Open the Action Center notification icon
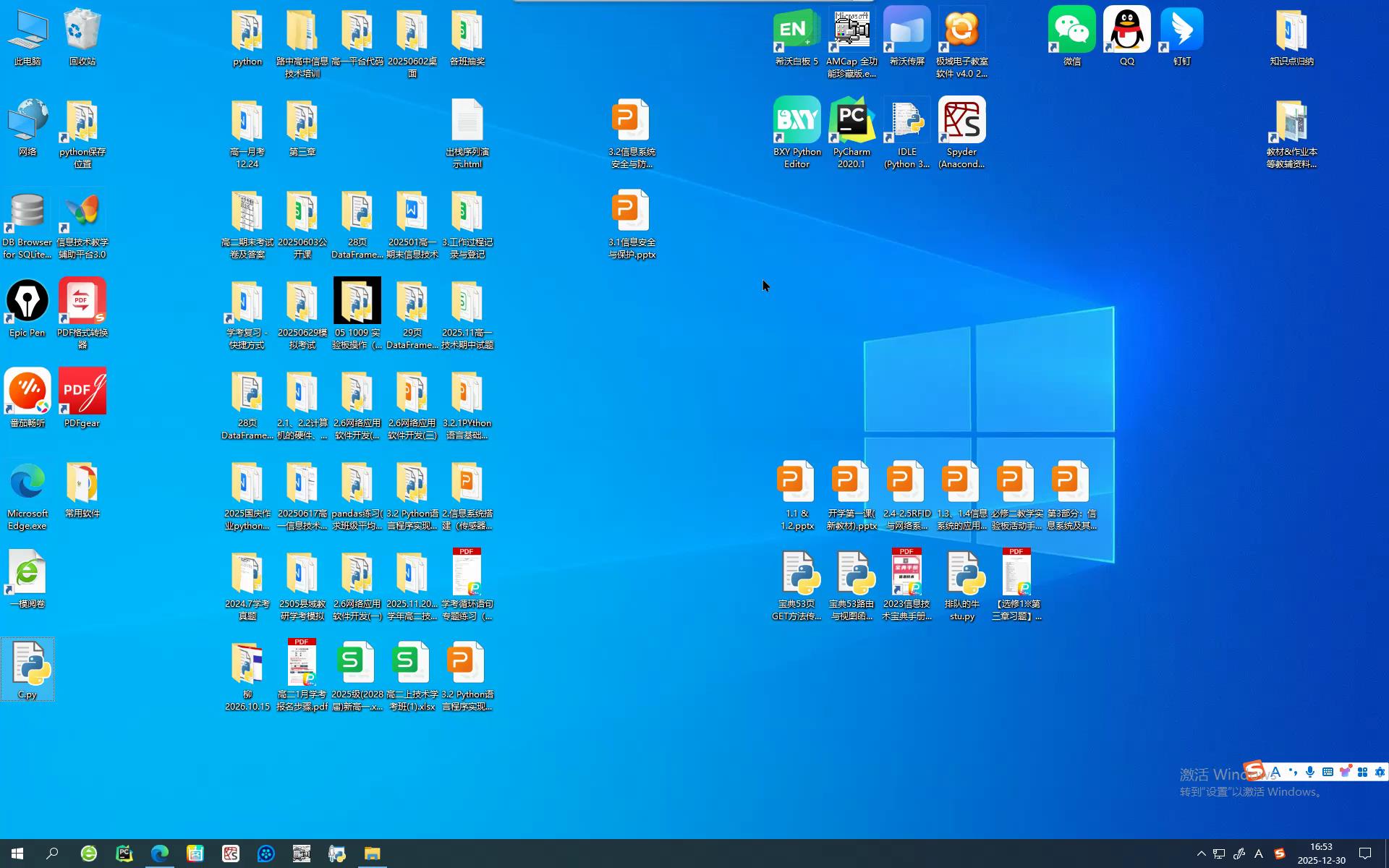Viewport: 1389px width, 868px height. pos(1365,854)
